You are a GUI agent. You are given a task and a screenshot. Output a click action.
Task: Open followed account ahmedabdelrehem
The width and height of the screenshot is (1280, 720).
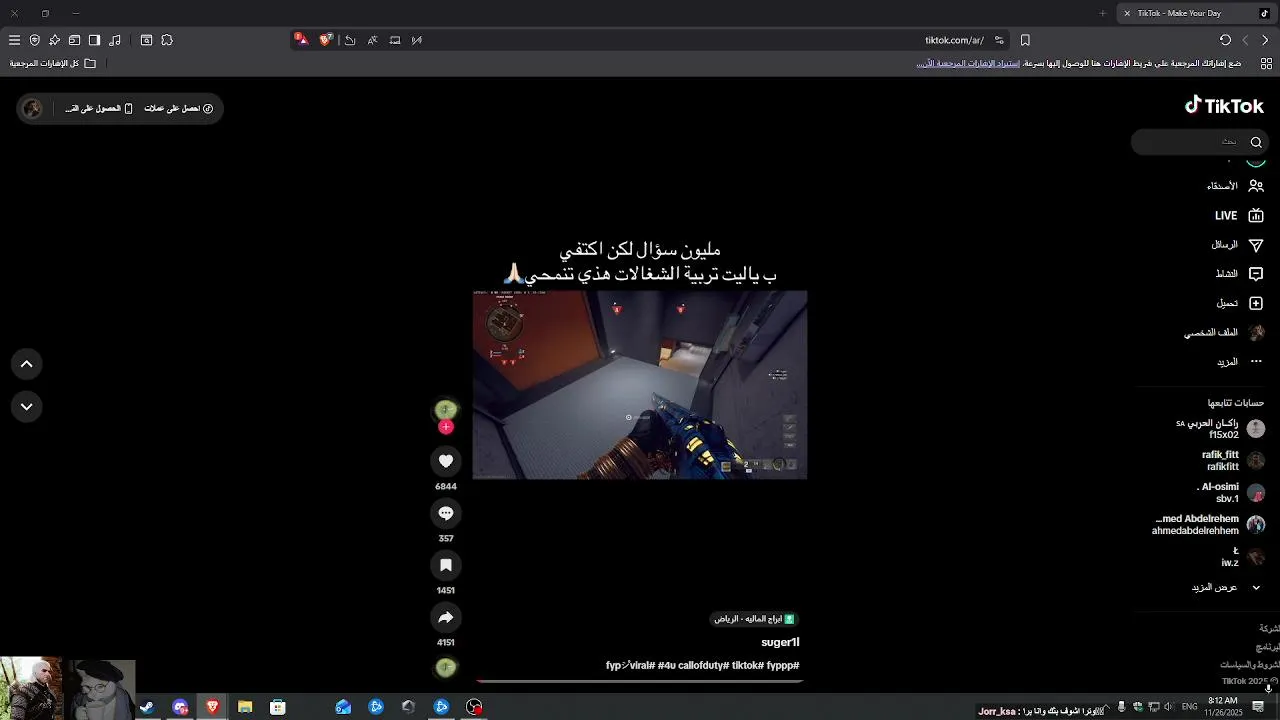[1209, 525]
